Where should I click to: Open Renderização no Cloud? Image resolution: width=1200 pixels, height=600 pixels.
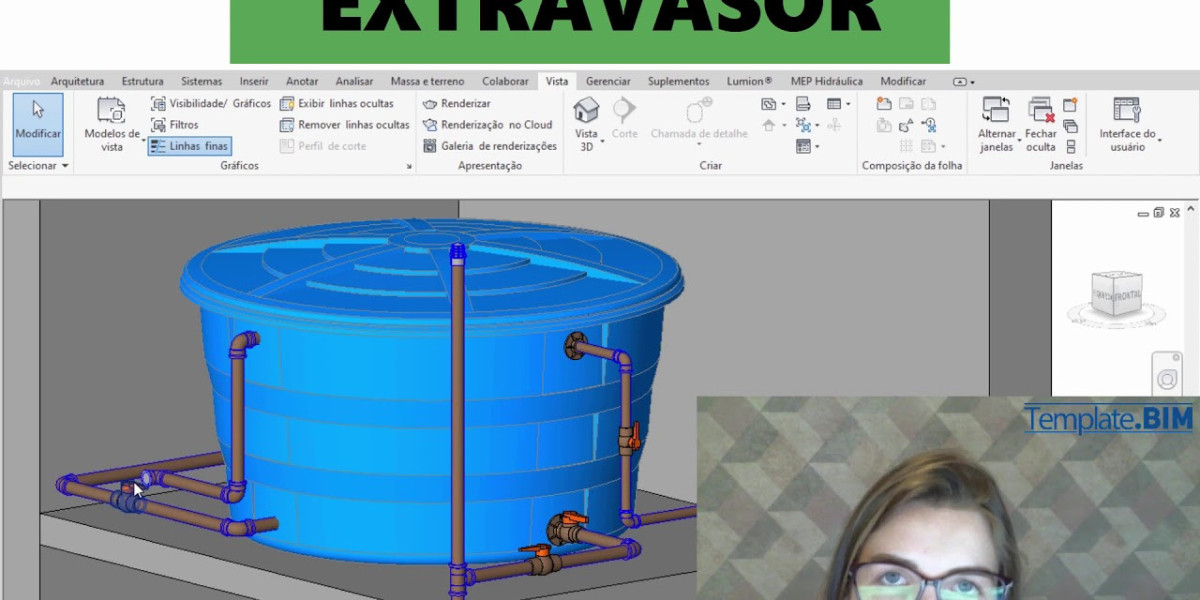coord(487,125)
